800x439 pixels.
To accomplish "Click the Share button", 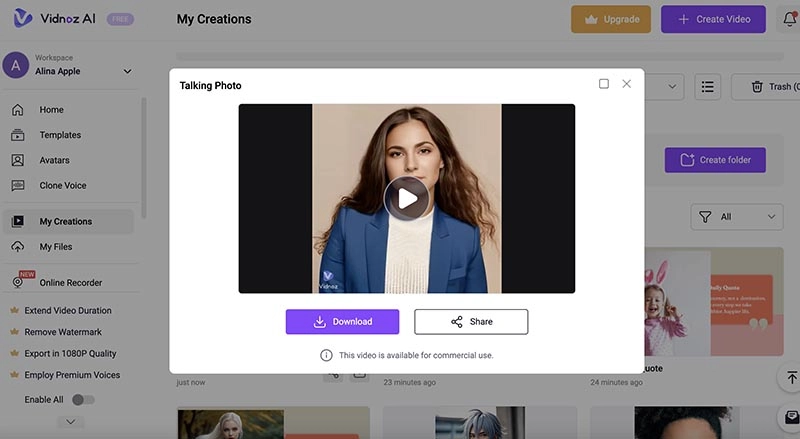I will [471, 322].
